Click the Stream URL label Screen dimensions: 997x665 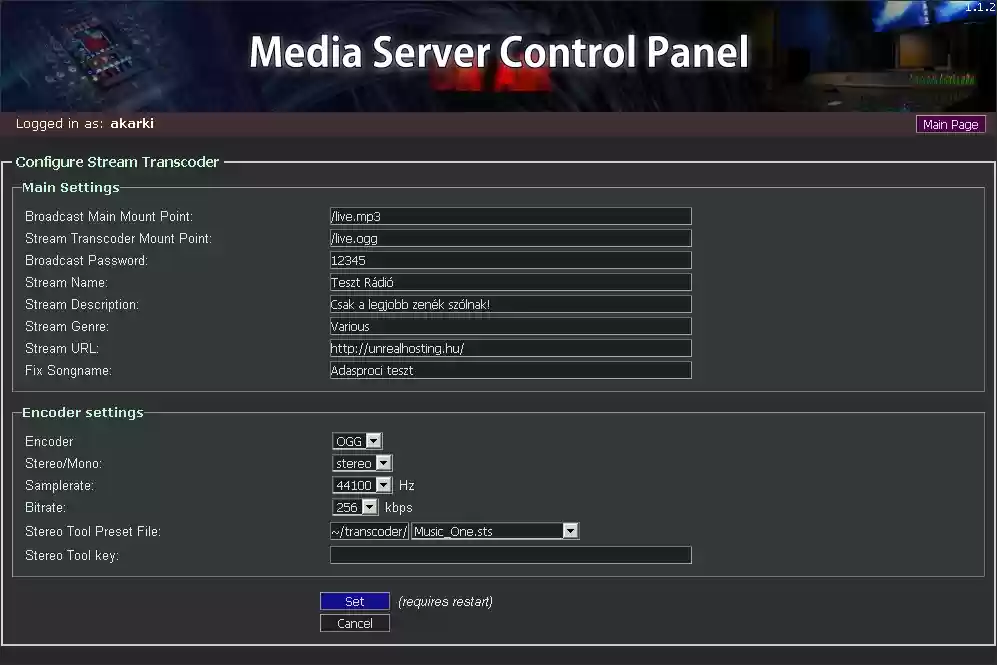tap(62, 348)
